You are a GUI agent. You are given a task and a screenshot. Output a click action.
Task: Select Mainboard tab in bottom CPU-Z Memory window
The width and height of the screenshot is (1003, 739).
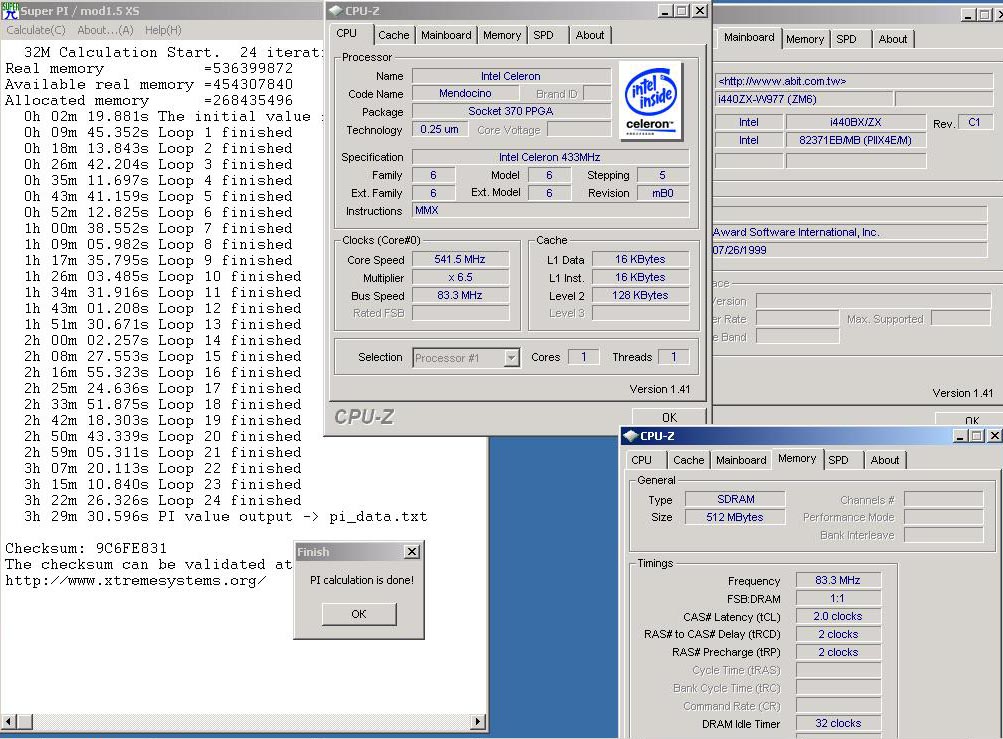tap(741, 460)
